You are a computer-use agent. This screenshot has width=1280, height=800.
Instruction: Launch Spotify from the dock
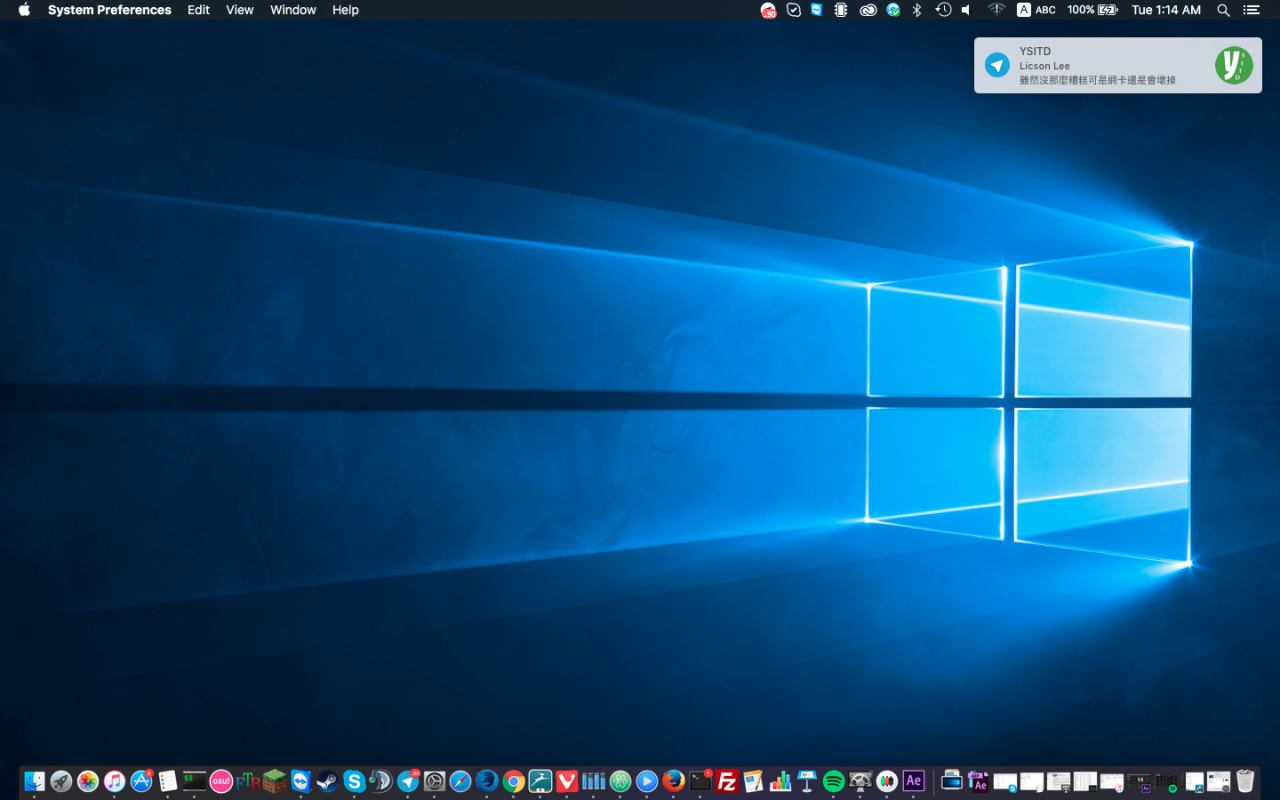pyautogui.click(x=833, y=781)
